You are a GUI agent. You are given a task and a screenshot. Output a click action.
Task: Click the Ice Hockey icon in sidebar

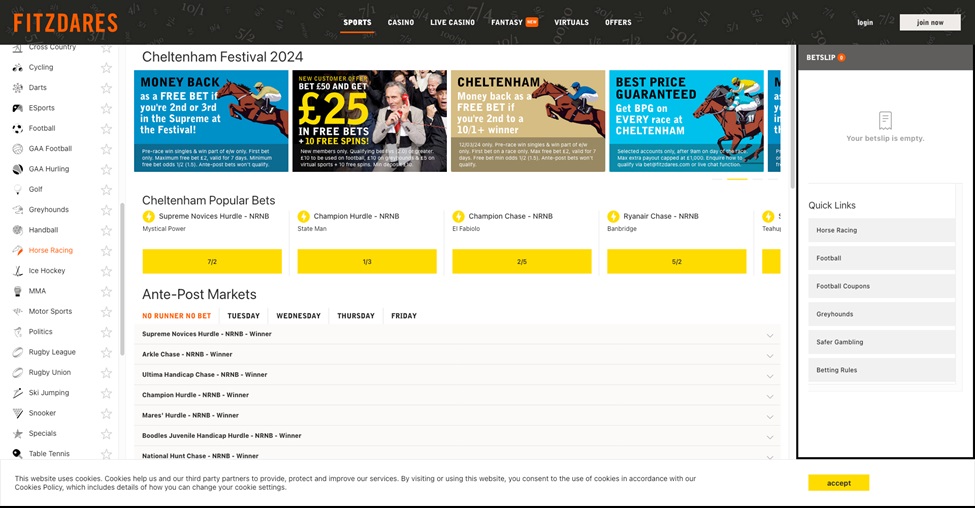(x=18, y=271)
